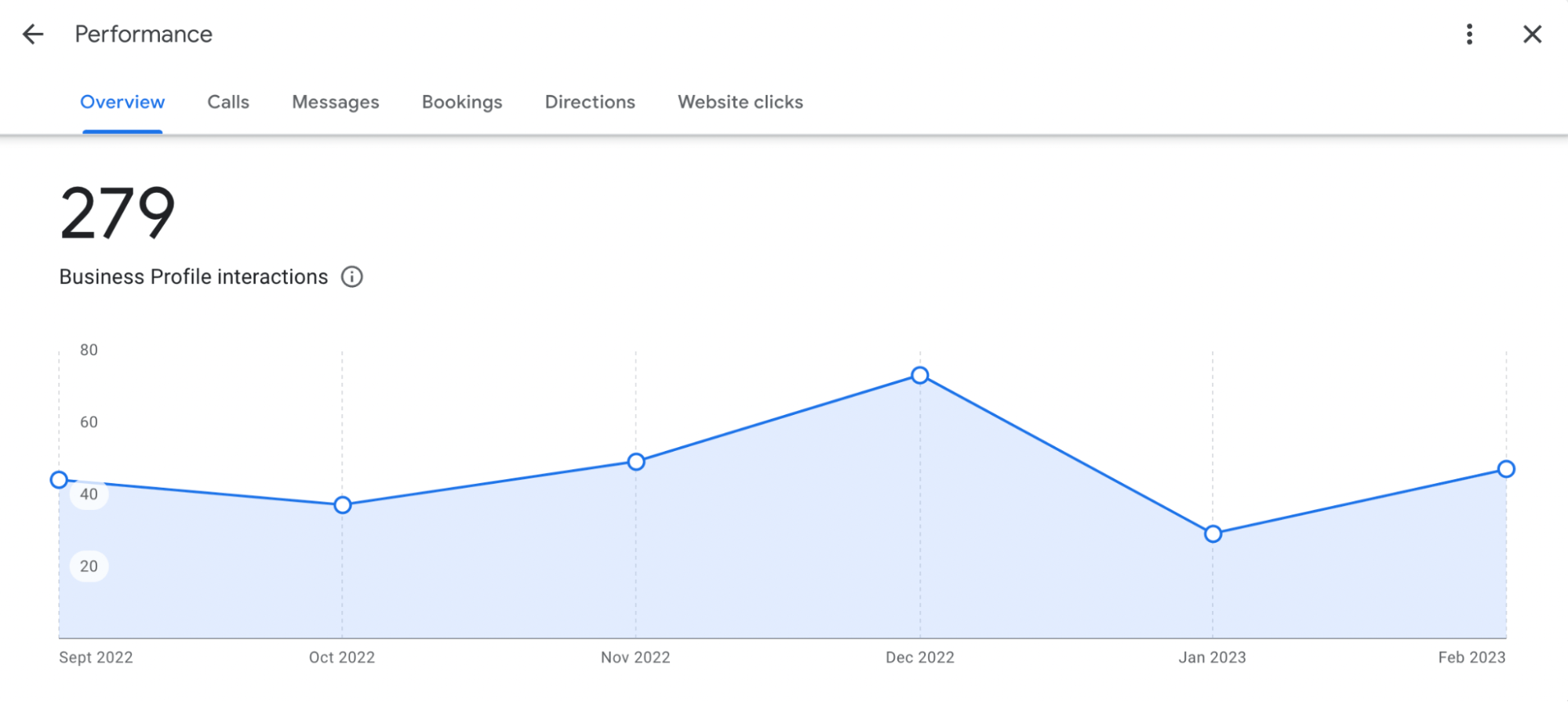The height and width of the screenshot is (702, 1568).
Task: Click the 279 interactions total
Action: point(118,212)
